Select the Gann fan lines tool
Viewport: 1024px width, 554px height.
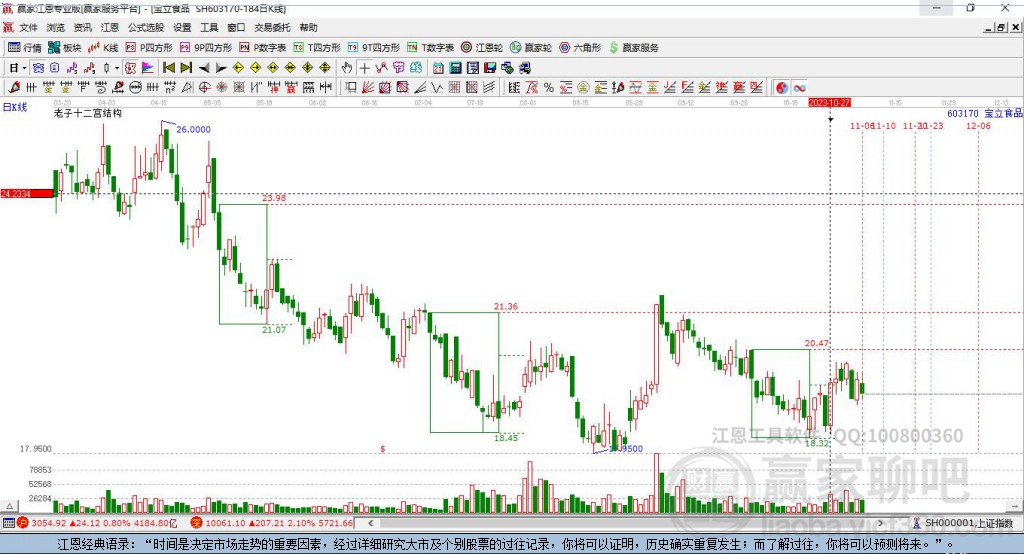tap(368, 88)
